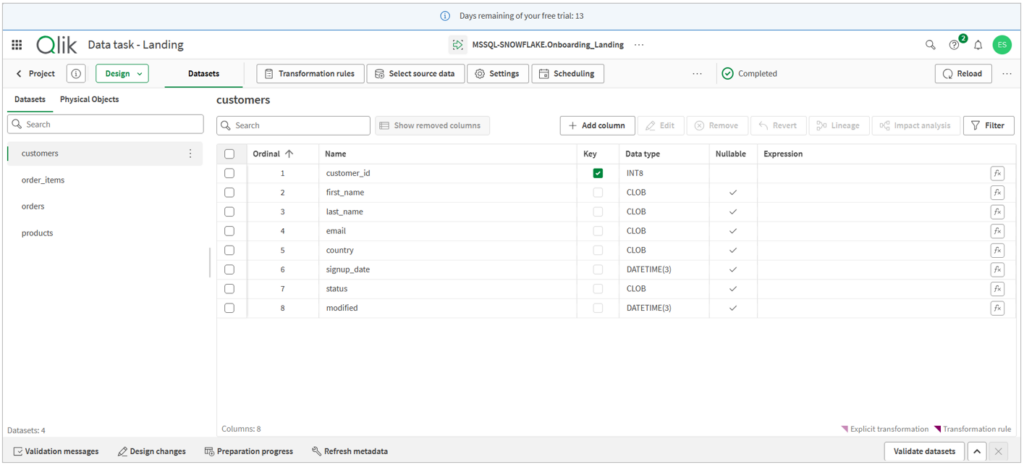Select row checkbox for first_name
Image resolution: width=1024 pixels, height=465 pixels.
point(229,193)
